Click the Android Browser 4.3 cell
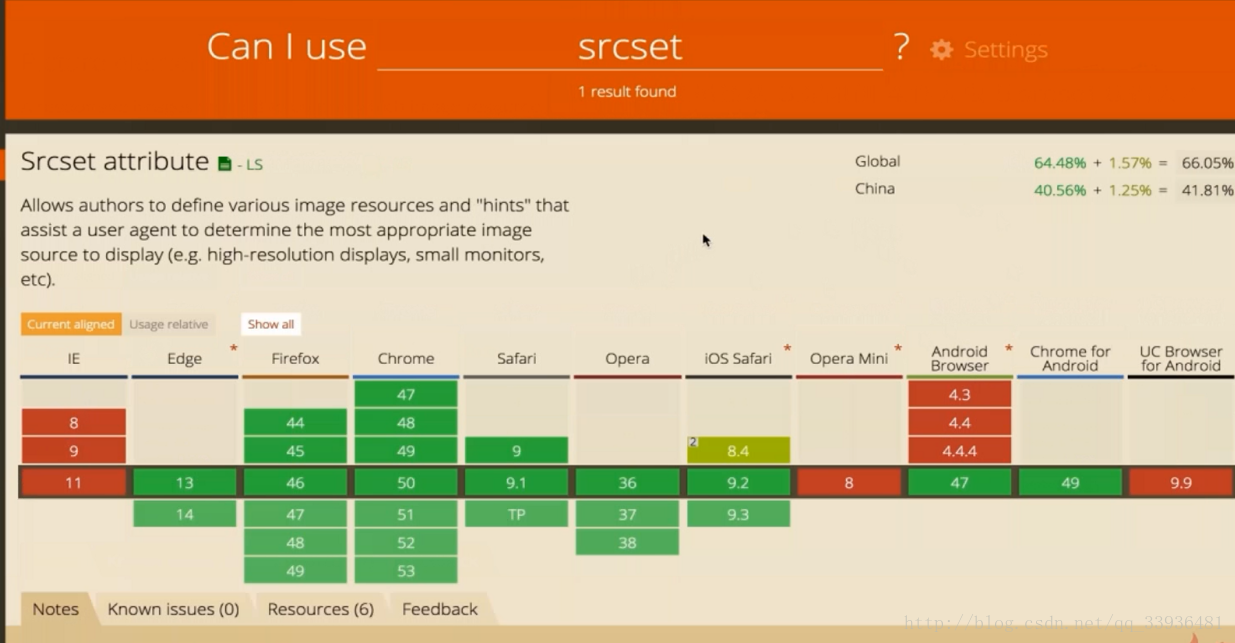 click(x=960, y=394)
